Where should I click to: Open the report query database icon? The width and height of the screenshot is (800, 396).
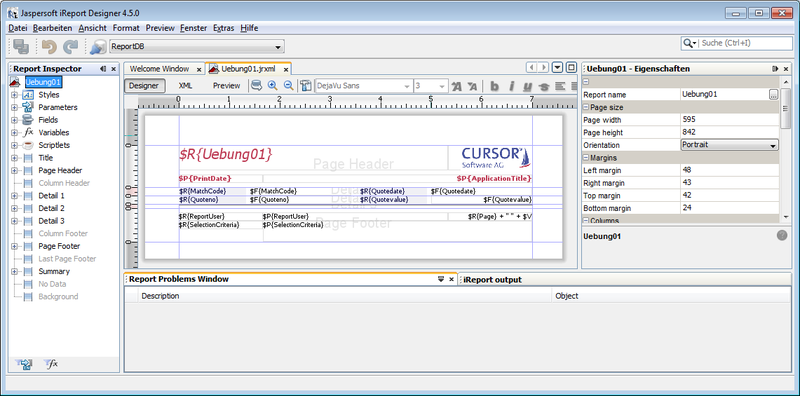[x=256, y=86]
